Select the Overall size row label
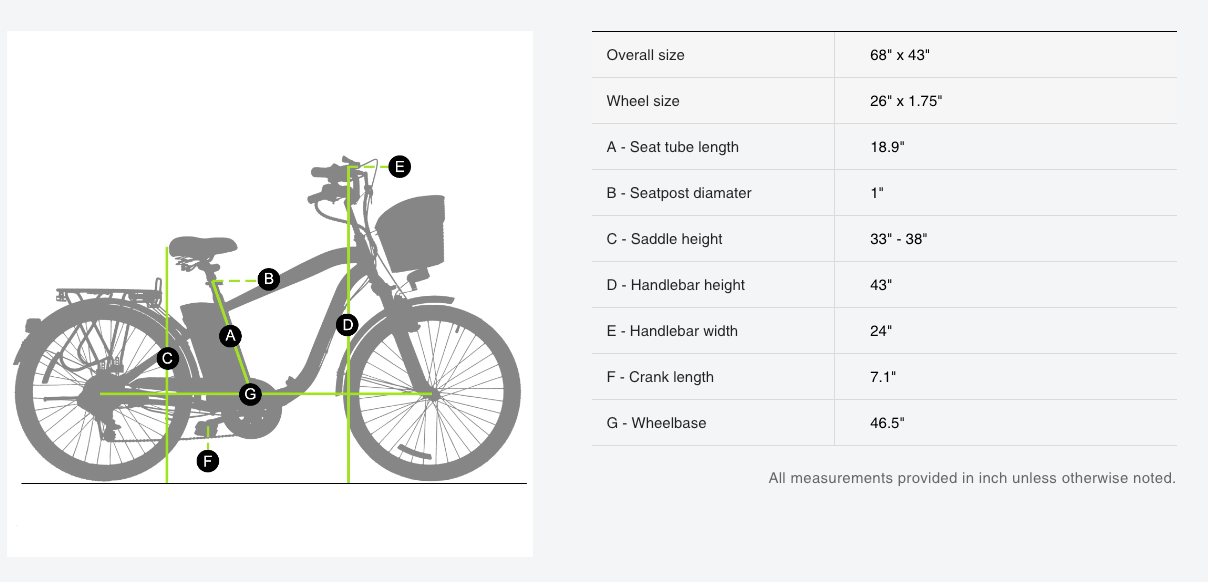Viewport: 1208px width, 582px height. pyautogui.click(x=646, y=55)
